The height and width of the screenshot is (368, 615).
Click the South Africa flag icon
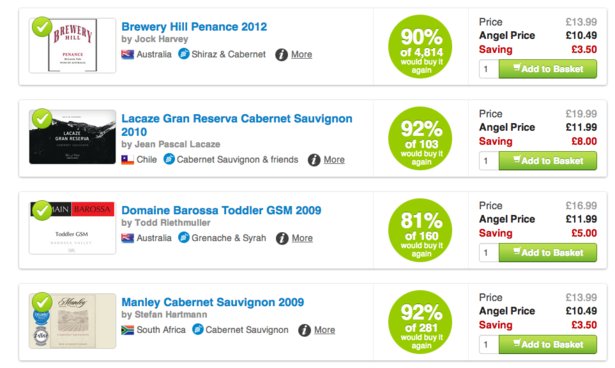pos(127,330)
